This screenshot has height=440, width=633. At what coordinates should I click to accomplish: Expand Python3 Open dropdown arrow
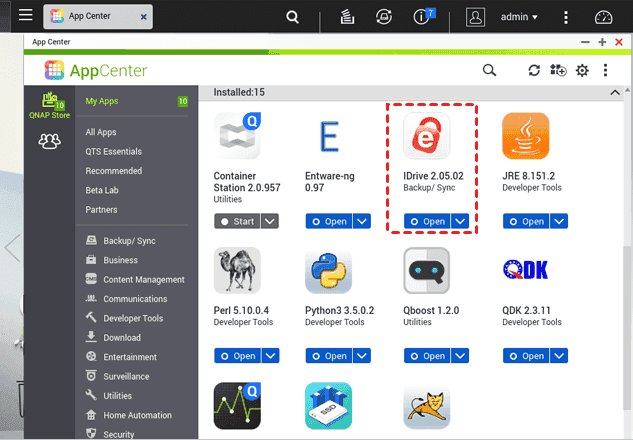click(362, 356)
